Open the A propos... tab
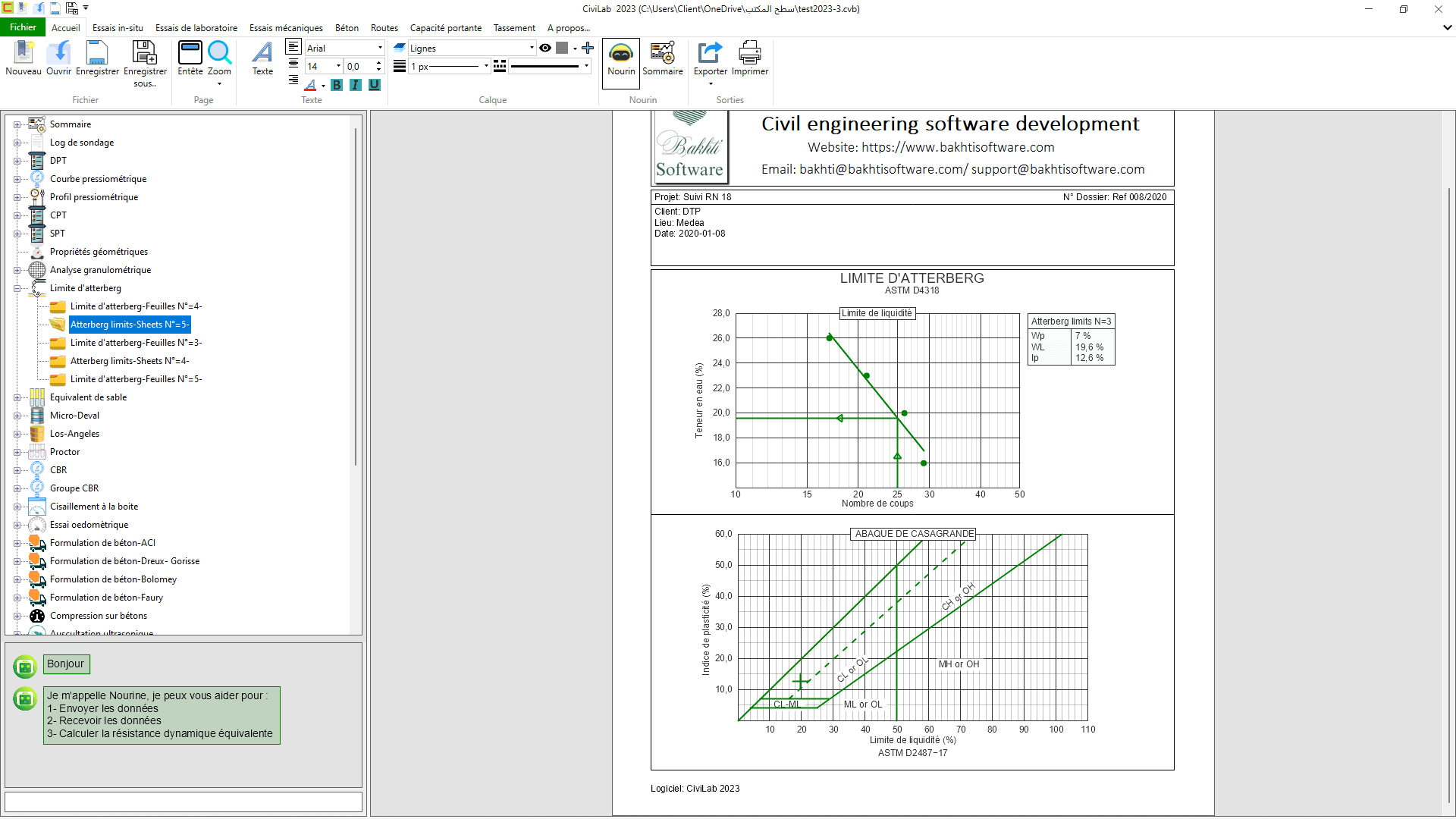Viewport: 1456px width, 819px height. point(569,28)
